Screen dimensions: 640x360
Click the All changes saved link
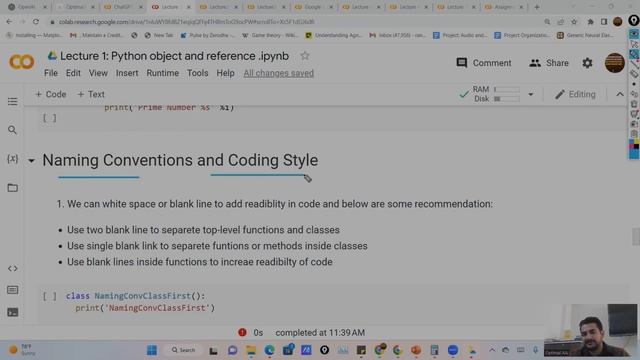click(278, 73)
